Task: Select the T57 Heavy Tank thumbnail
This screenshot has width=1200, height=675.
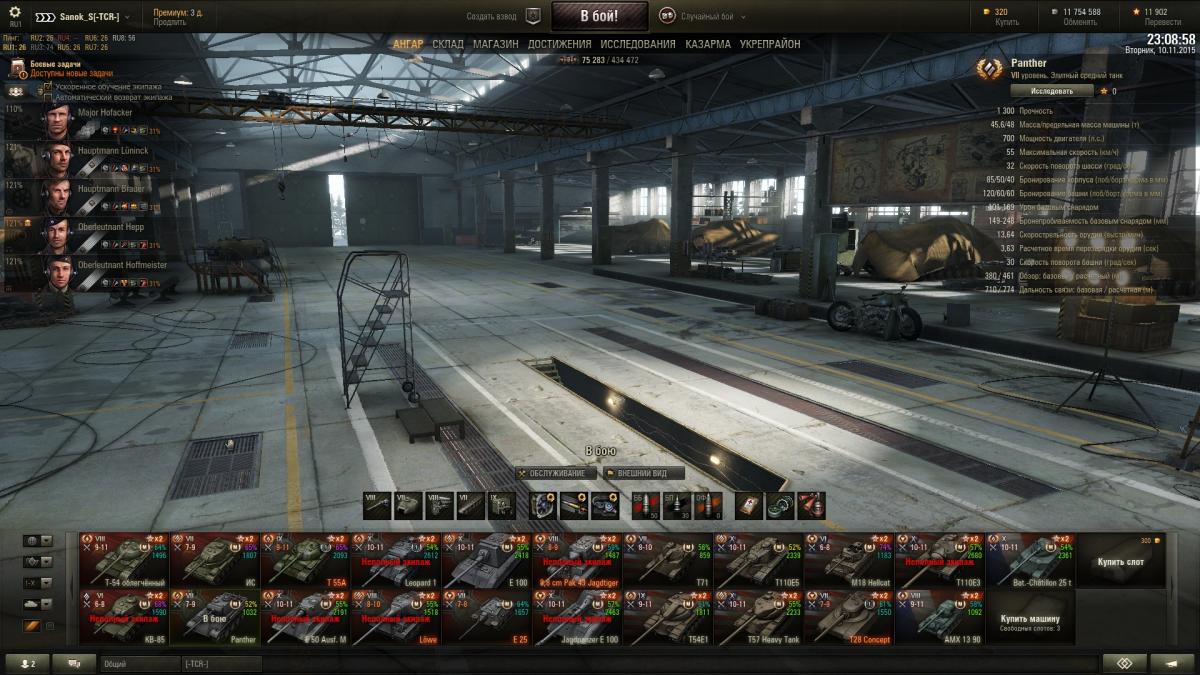Action: click(x=759, y=618)
